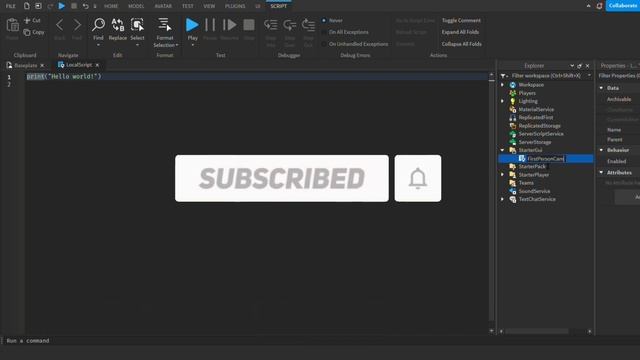Switch to the AVATAR ribbon tab

163,6
